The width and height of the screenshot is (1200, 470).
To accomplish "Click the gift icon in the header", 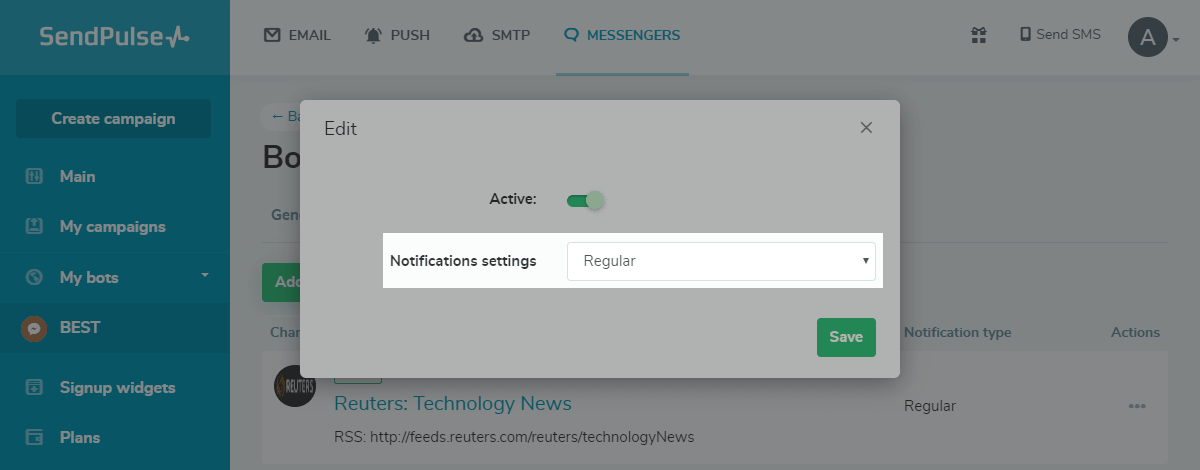I will pyautogui.click(x=979, y=35).
